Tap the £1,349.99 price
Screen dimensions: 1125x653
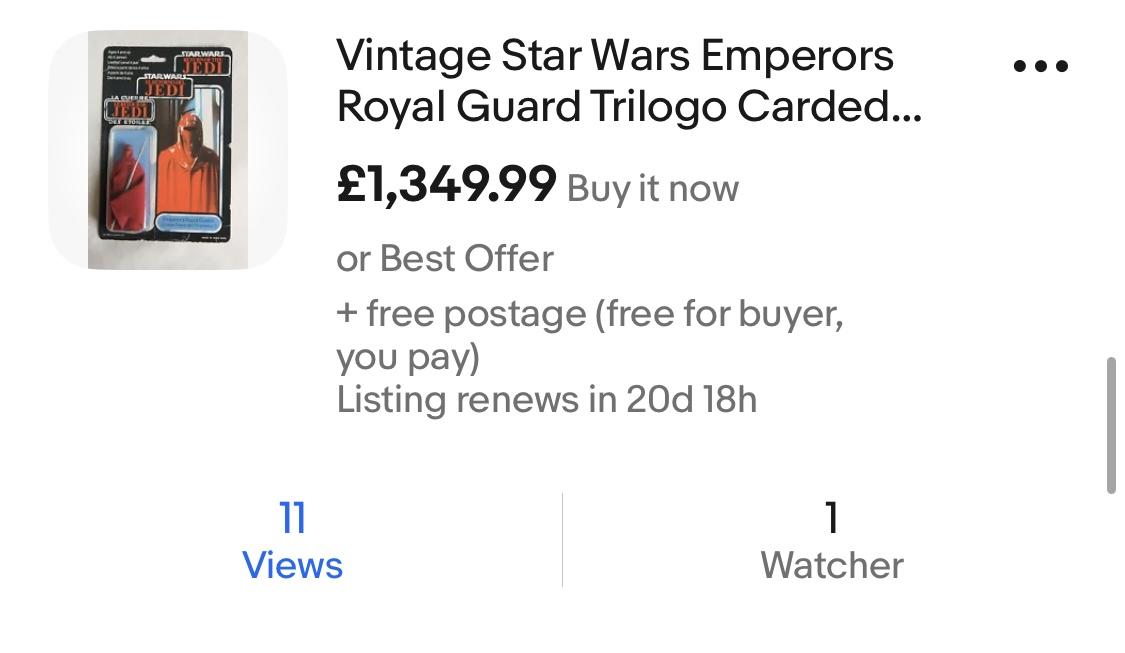pos(446,184)
